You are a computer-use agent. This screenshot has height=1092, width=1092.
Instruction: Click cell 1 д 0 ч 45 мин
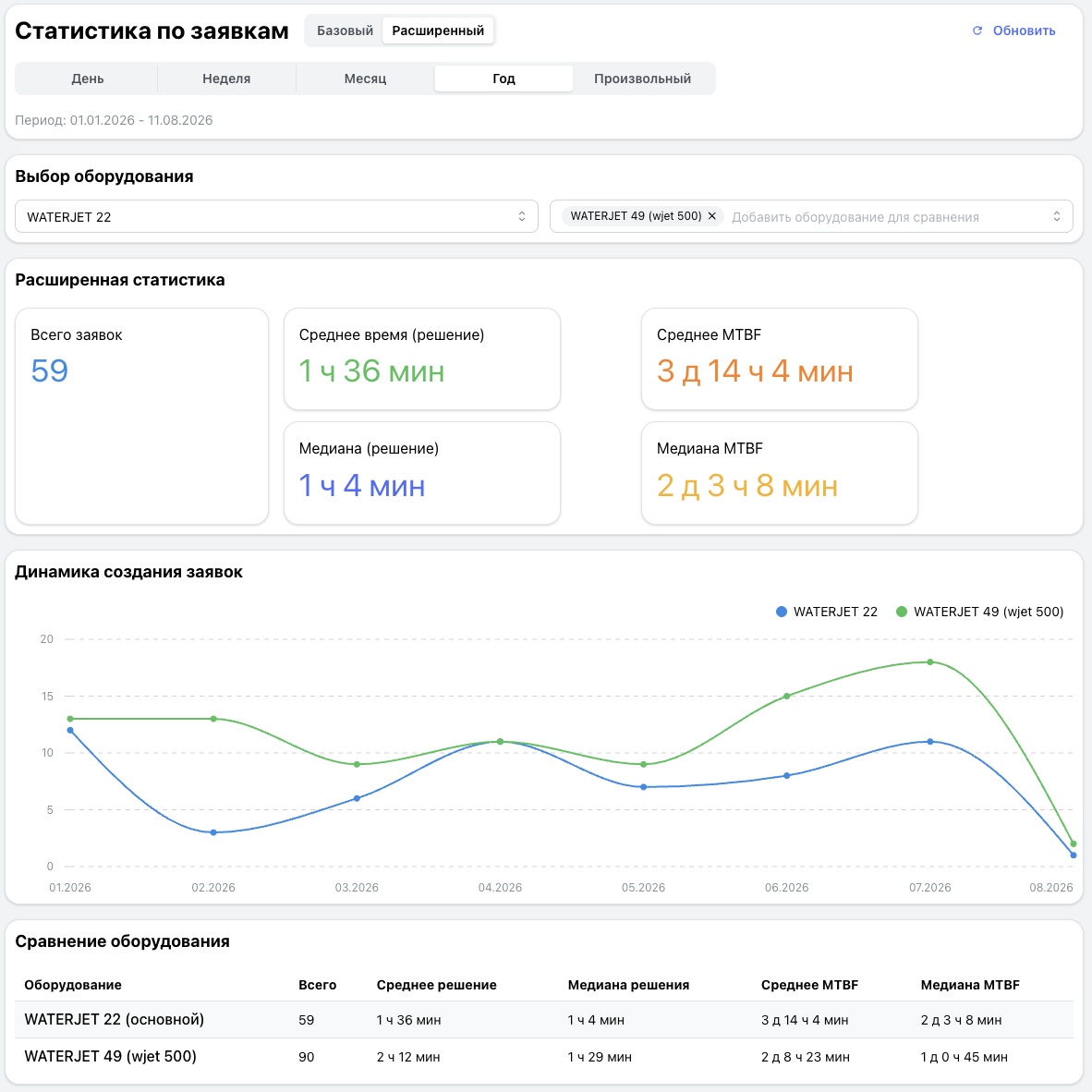(964, 1057)
